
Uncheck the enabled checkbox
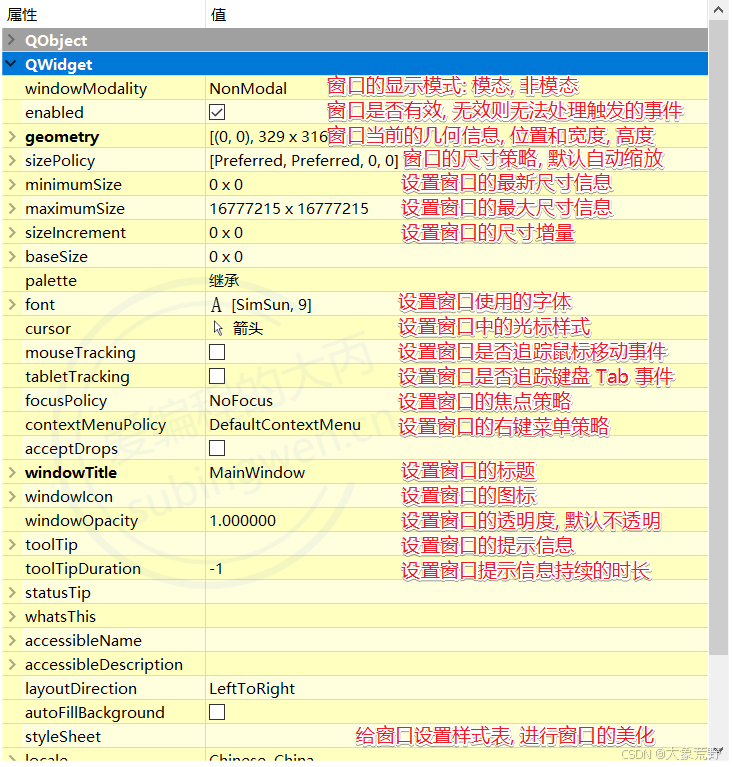click(217, 112)
